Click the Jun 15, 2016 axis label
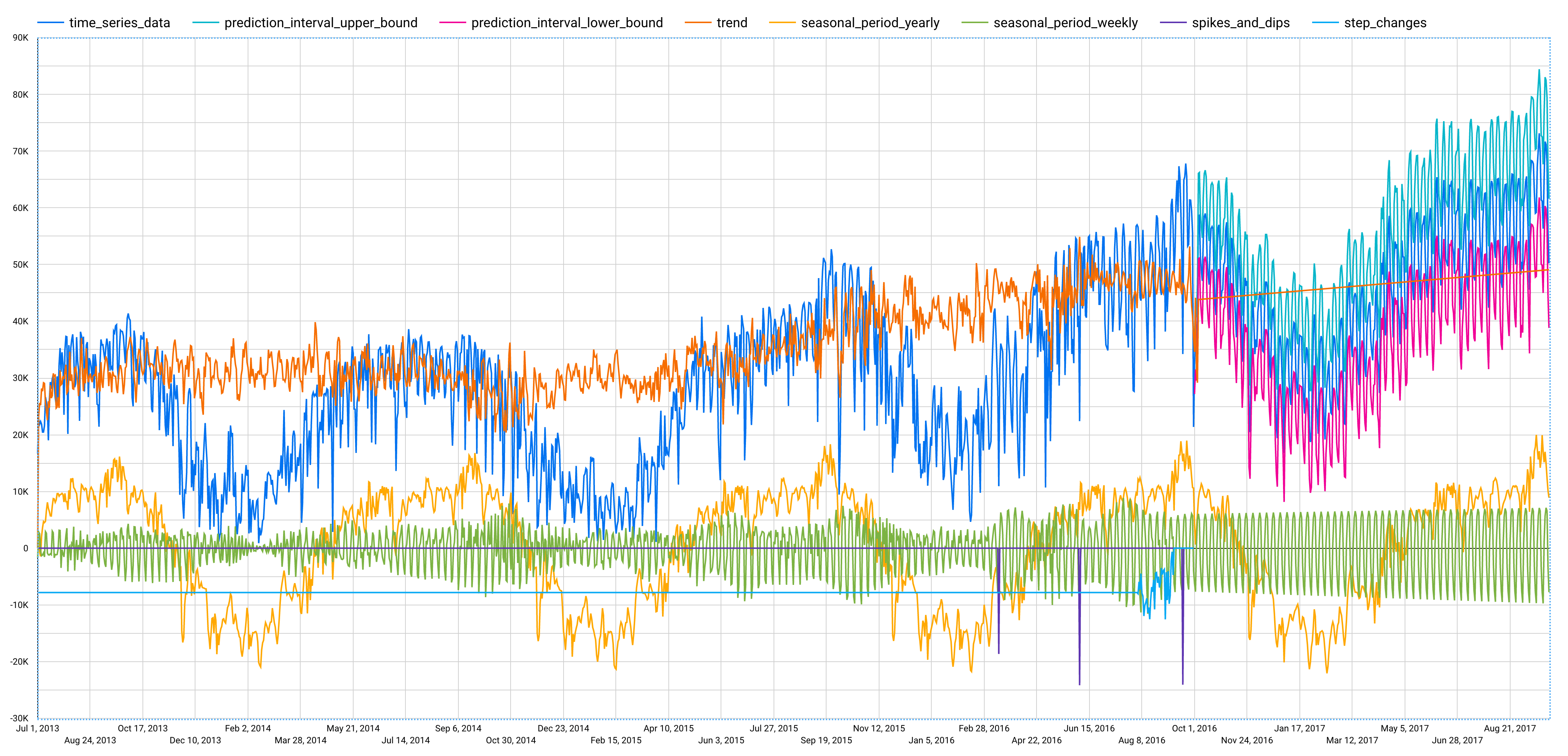The image size is (1568, 756). [x=1089, y=728]
